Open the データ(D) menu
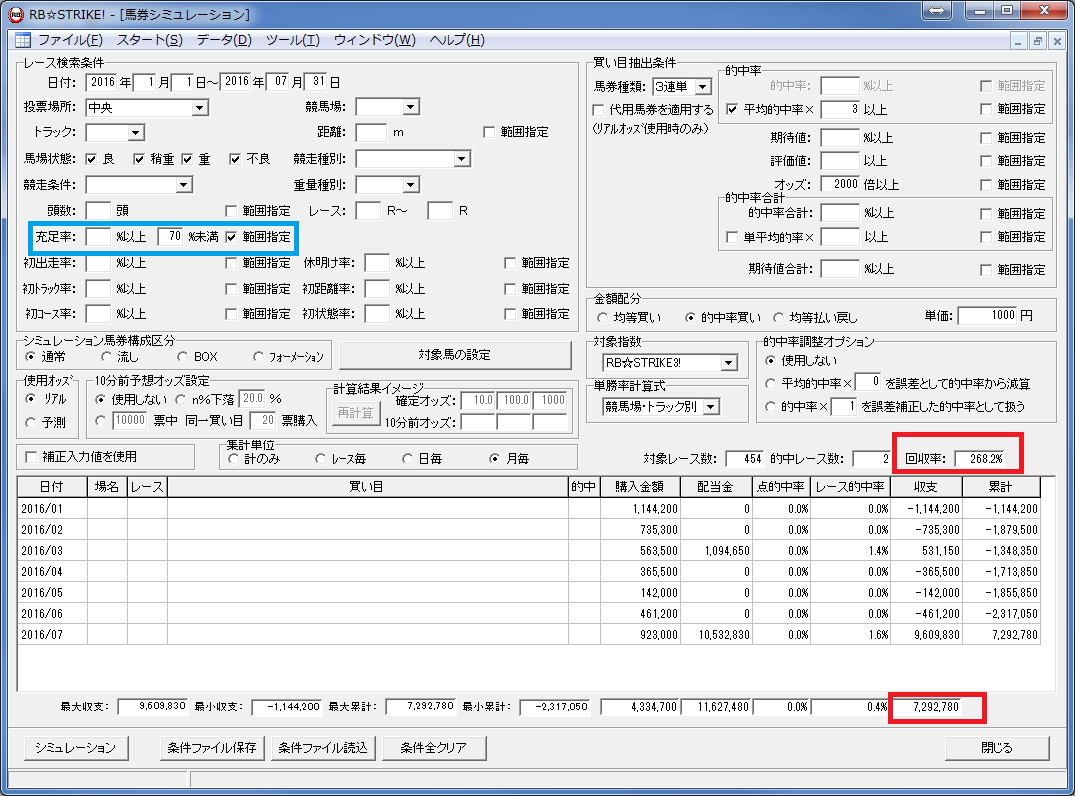 coord(224,40)
